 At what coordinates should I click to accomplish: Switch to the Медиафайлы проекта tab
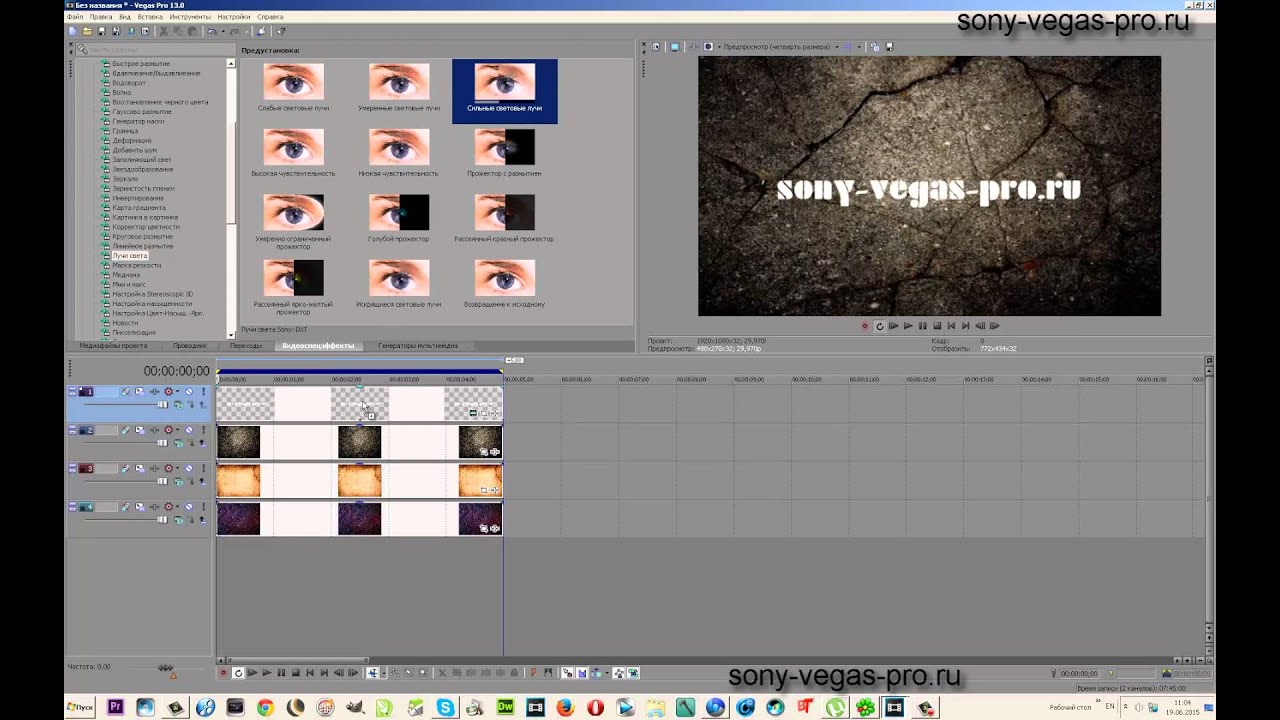point(113,346)
